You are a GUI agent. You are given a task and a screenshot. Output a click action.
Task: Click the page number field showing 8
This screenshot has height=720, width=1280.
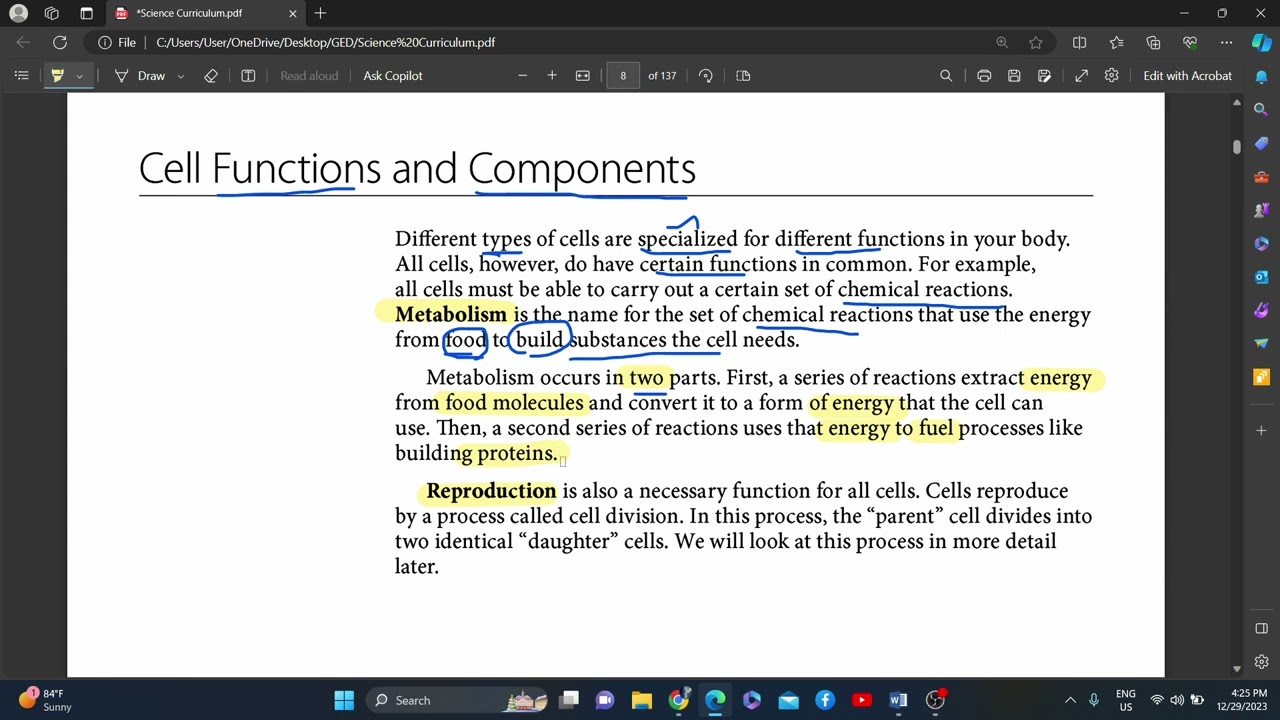623,76
